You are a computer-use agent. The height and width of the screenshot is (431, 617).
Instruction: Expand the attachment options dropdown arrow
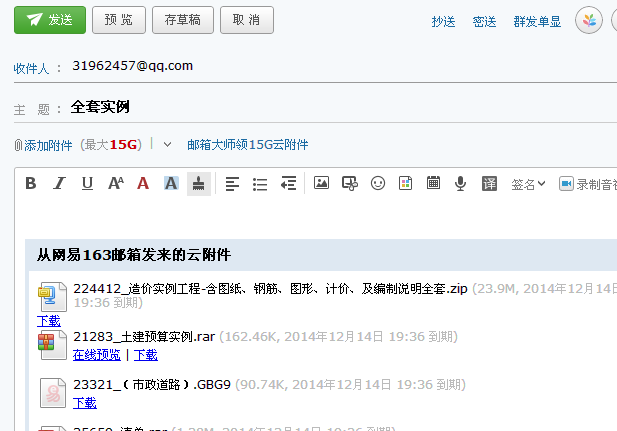(x=167, y=145)
